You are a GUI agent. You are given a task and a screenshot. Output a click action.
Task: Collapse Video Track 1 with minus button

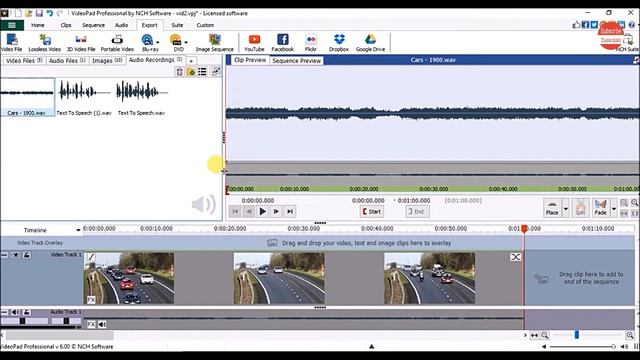coord(4,255)
